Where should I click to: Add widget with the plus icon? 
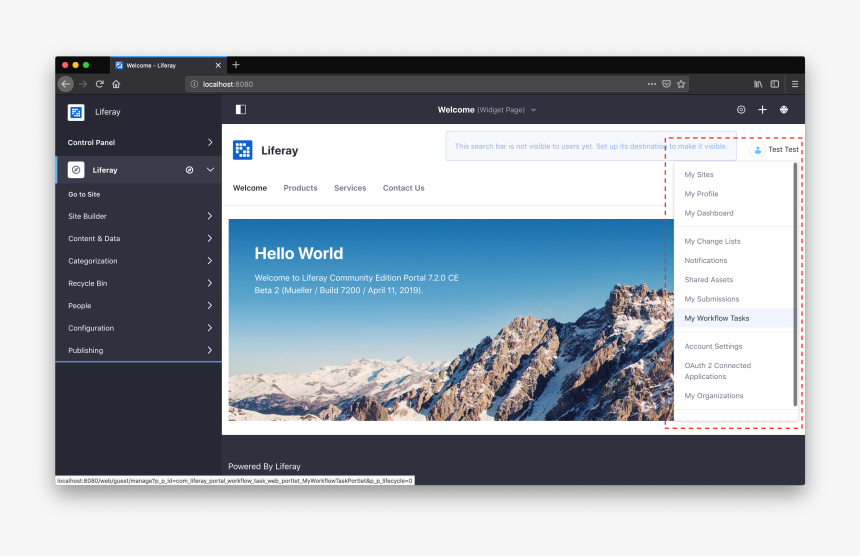(762, 110)
